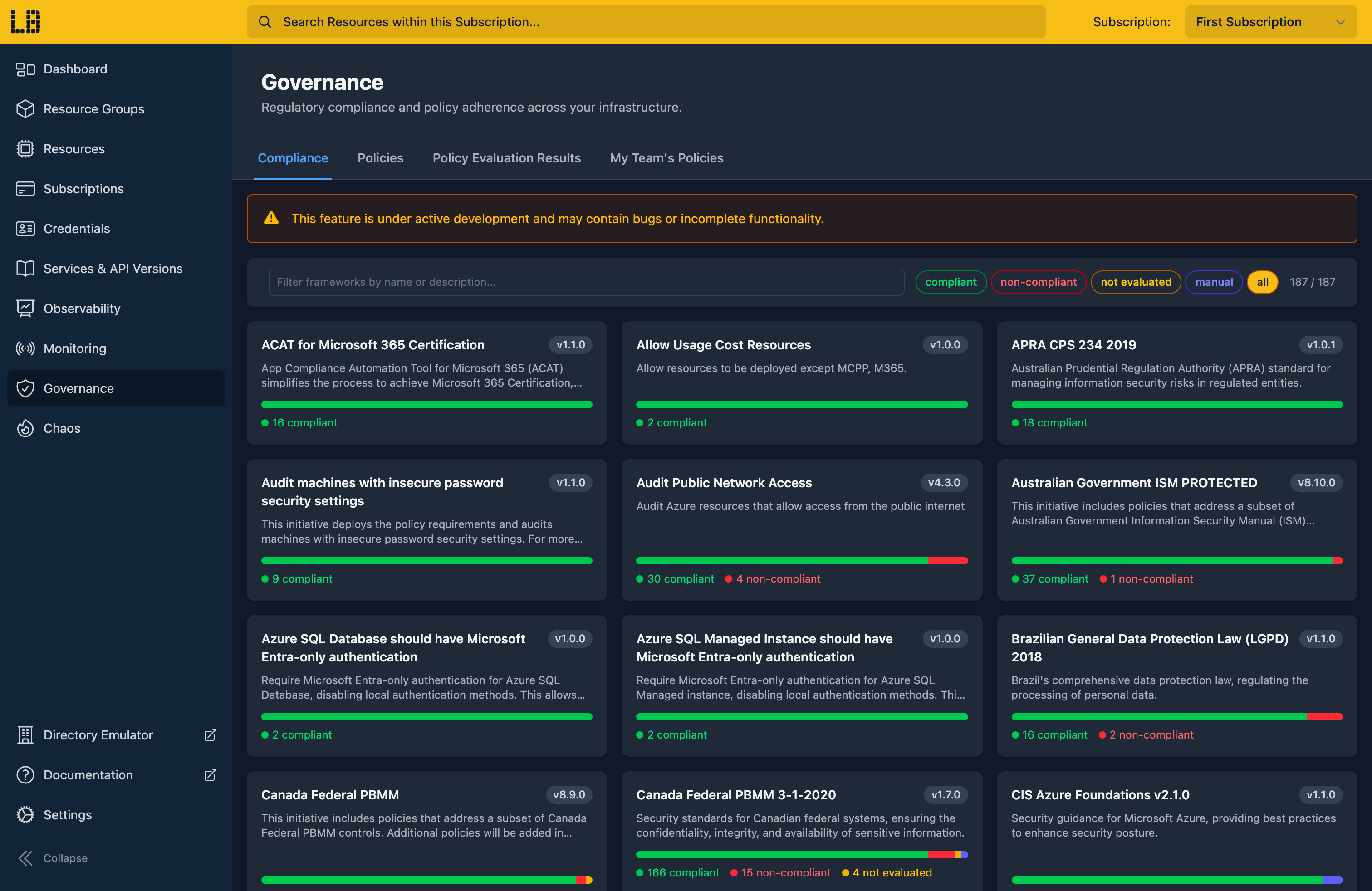This screenshot has height=891, width=1372.
Task: Click the Monitoring broadcast icon
Action: pos(25,349)
